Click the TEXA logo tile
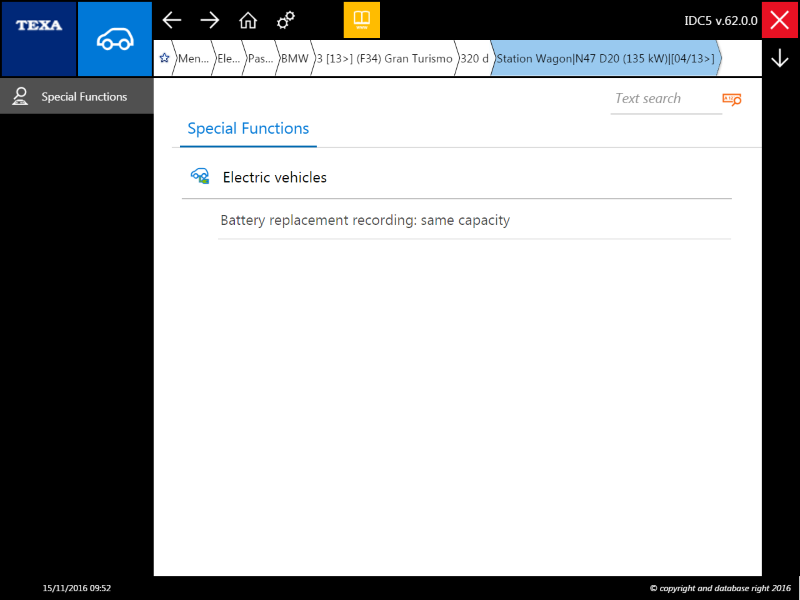Image resolution: width=800 pixels, height=600 pixels. point(39,39)
